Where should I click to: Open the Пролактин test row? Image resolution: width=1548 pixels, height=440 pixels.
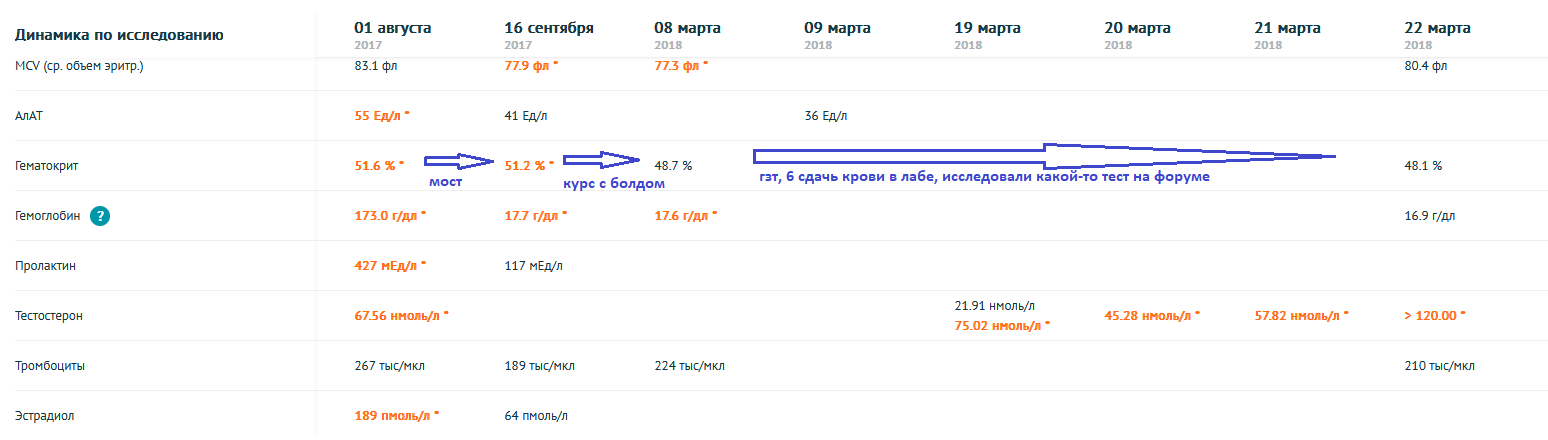[x=45, y=266]
